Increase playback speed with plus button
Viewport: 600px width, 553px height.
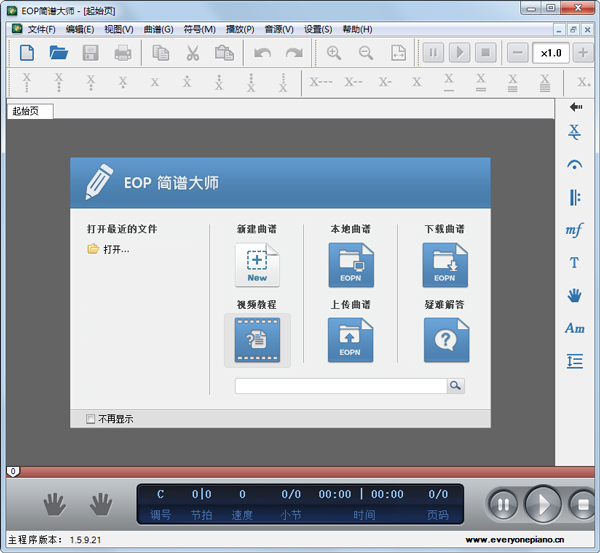(583, 52)
